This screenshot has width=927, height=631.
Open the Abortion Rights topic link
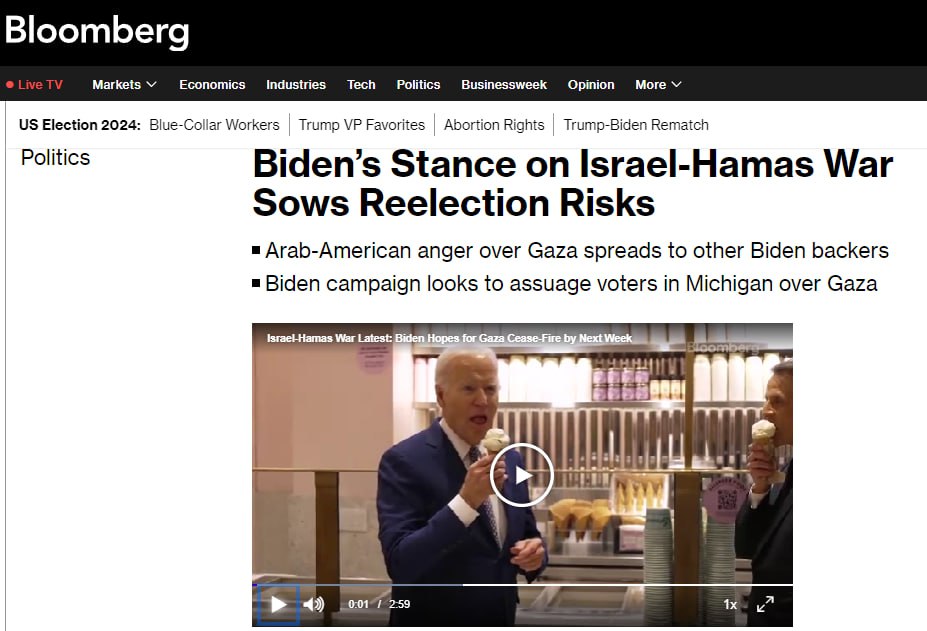point(494,125)
